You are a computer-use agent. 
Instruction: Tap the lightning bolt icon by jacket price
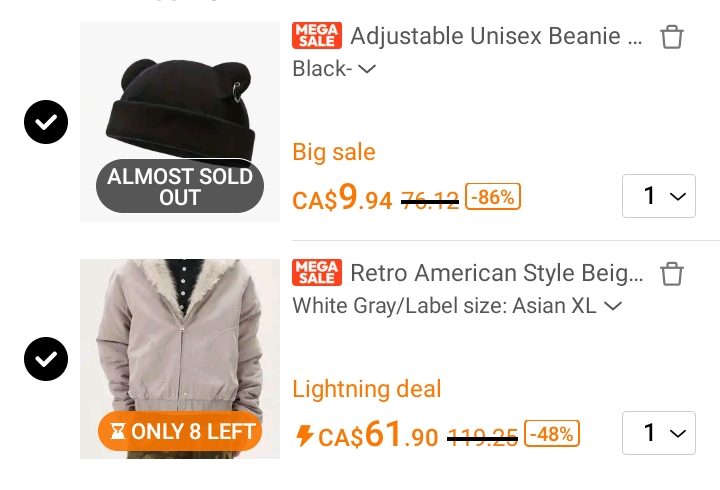coord(304,435)
